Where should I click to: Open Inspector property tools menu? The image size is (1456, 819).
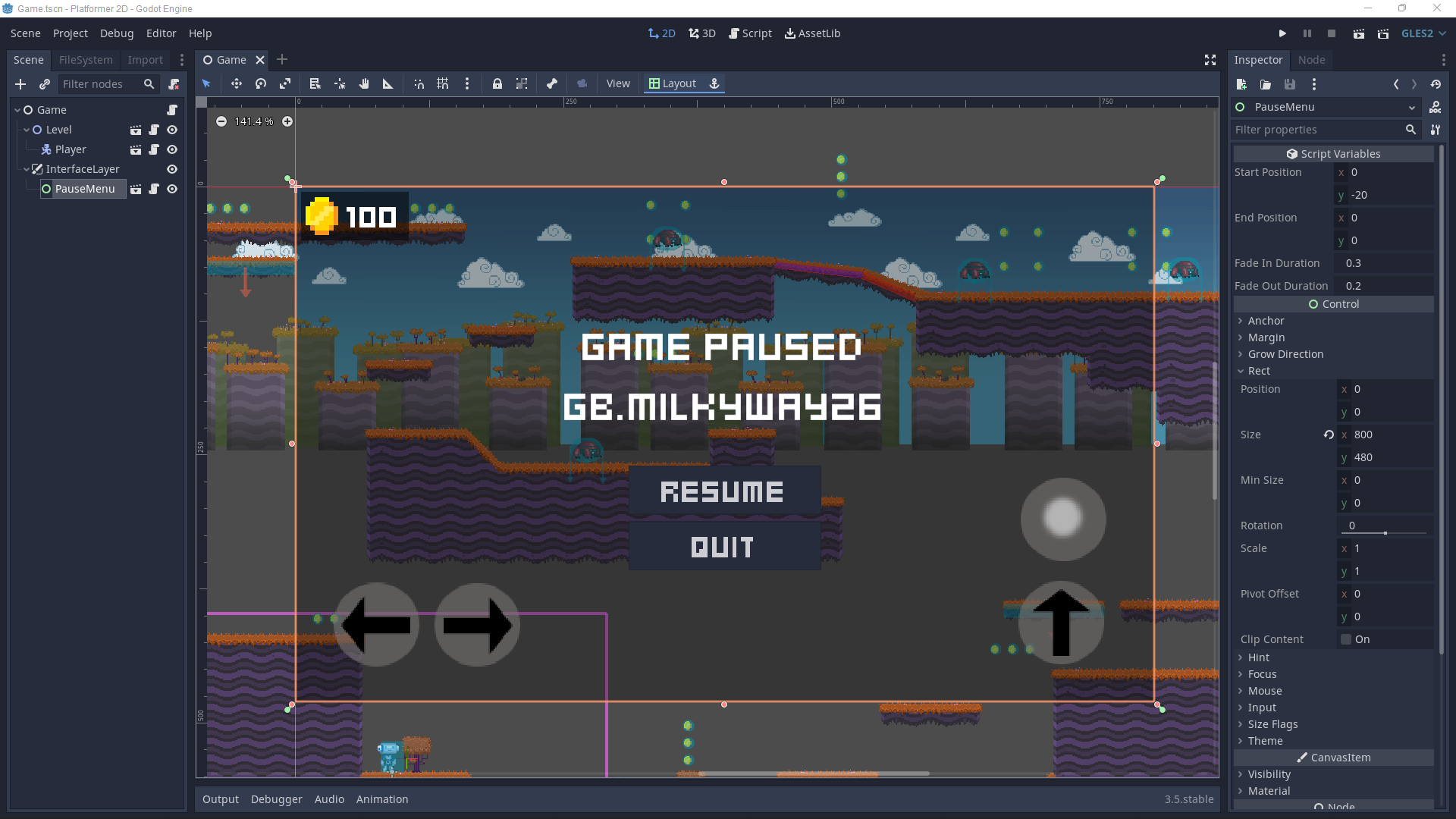1436,130
